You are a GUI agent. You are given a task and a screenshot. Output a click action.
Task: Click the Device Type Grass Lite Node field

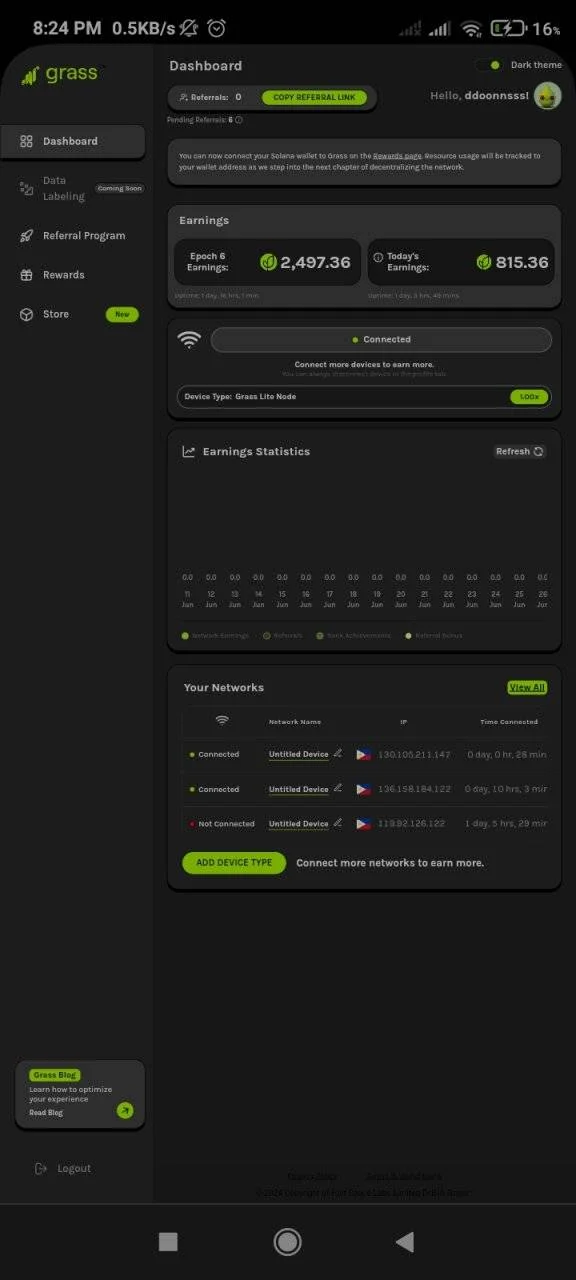click(364, 397)
